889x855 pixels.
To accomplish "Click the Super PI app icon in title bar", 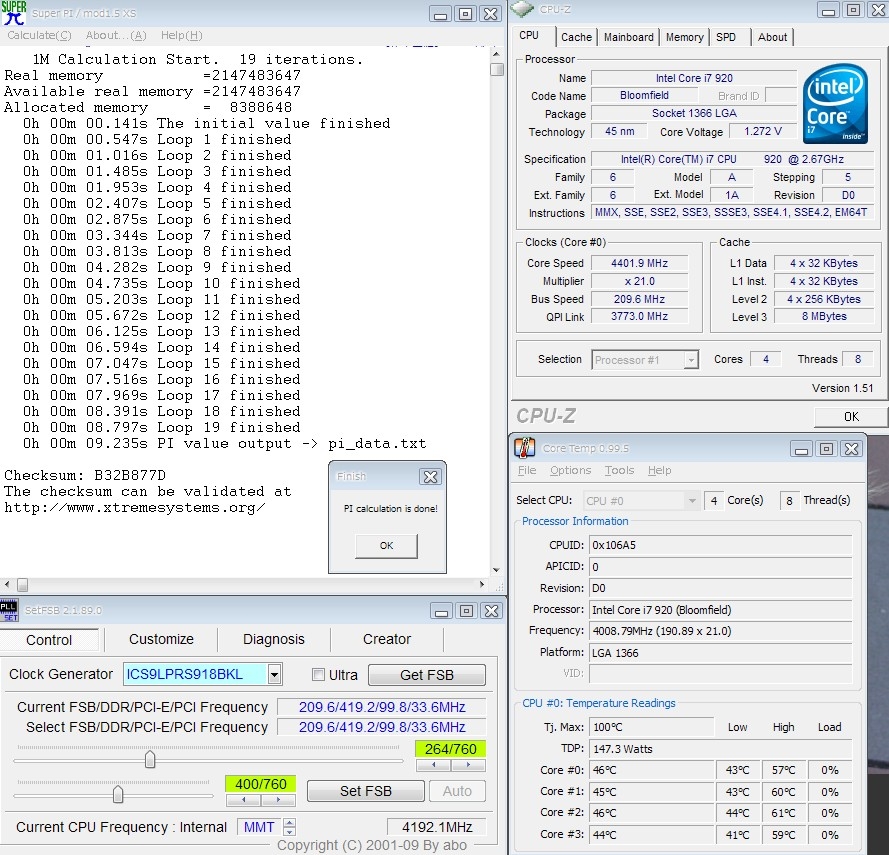I will pos(14,12).
